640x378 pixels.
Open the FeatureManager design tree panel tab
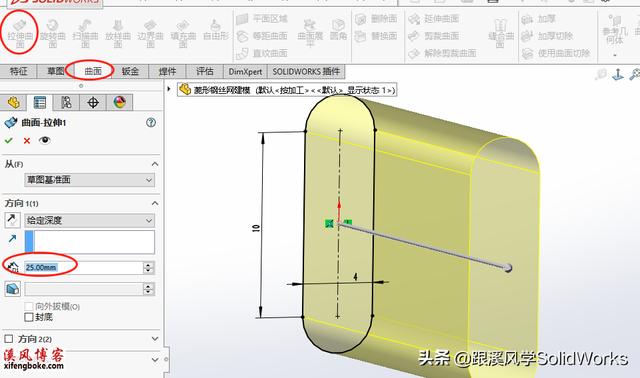click(13, 102)
